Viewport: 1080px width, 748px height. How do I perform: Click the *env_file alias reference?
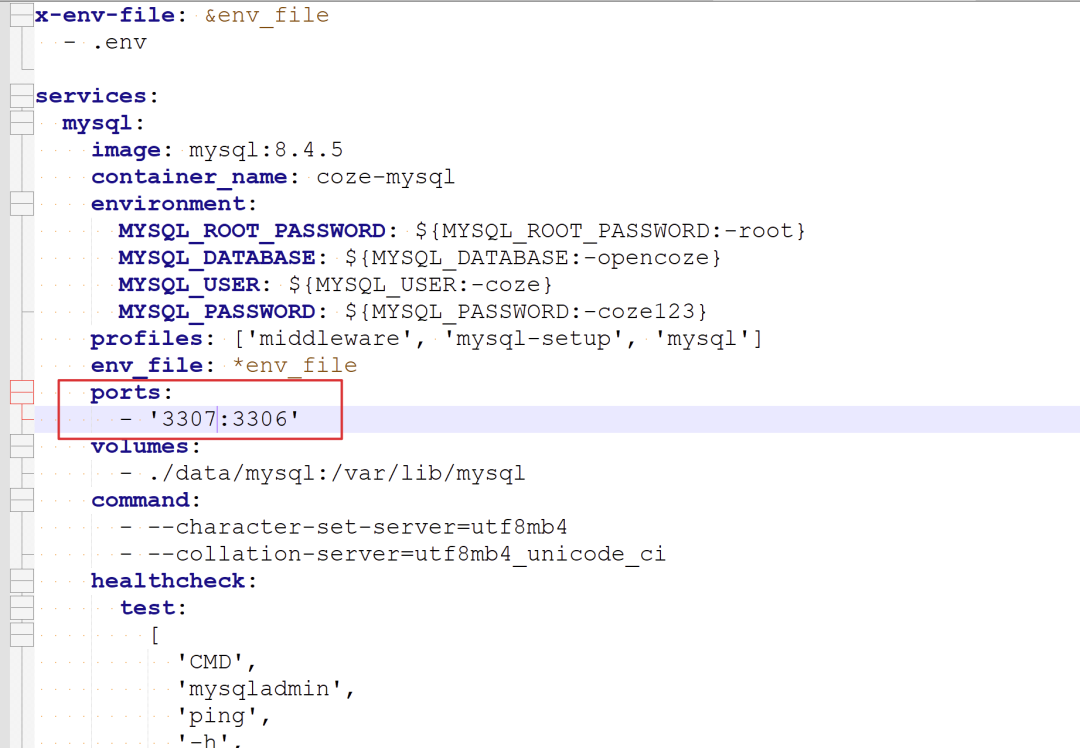[295, 366]
